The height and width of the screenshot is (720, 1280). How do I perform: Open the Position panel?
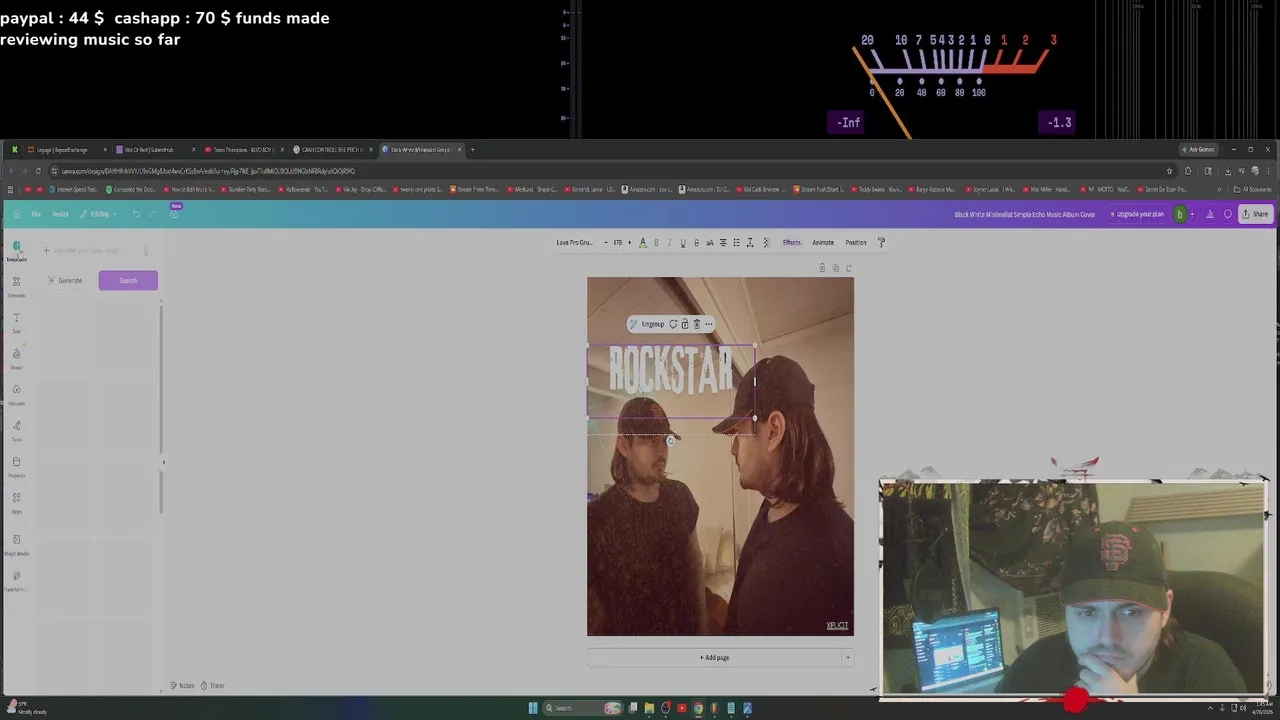point(856,242)
